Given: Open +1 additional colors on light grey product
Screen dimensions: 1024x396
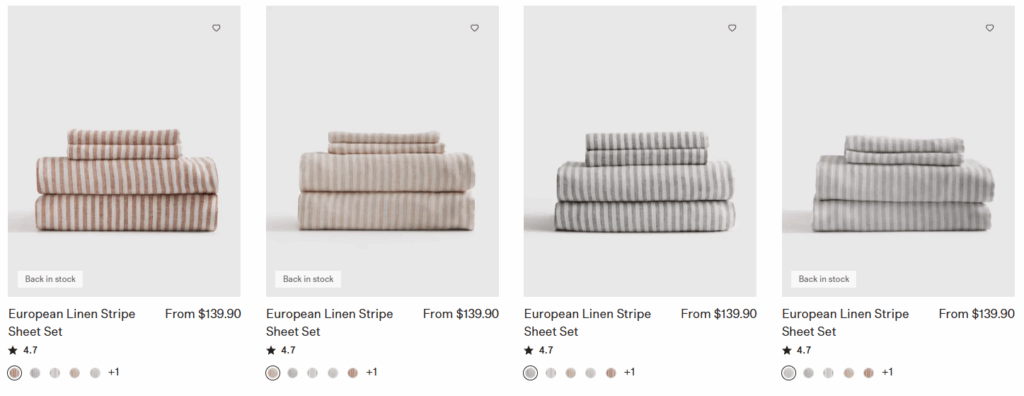Looking at the screenshot, I should [887, 372].
